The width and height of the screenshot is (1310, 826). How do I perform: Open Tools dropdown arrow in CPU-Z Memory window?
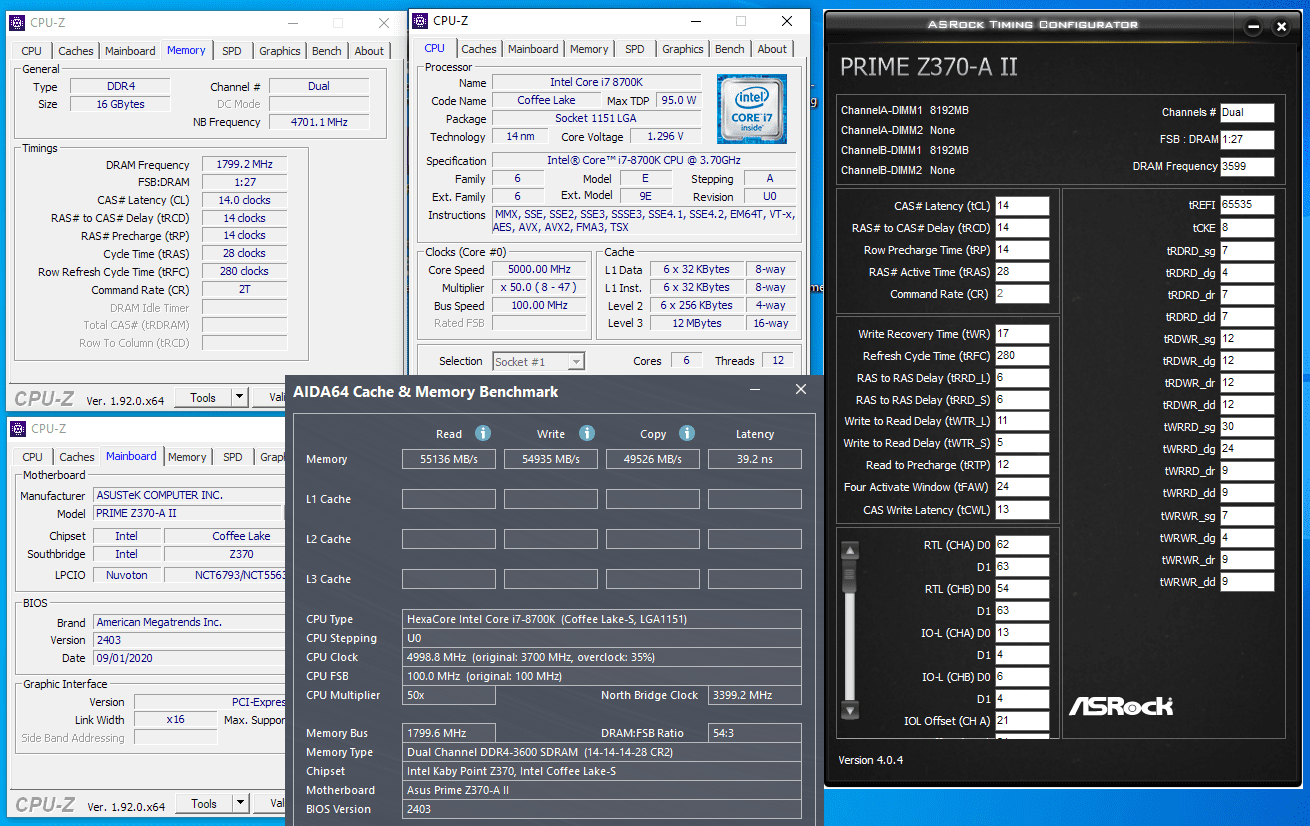(x=240, y=397)
